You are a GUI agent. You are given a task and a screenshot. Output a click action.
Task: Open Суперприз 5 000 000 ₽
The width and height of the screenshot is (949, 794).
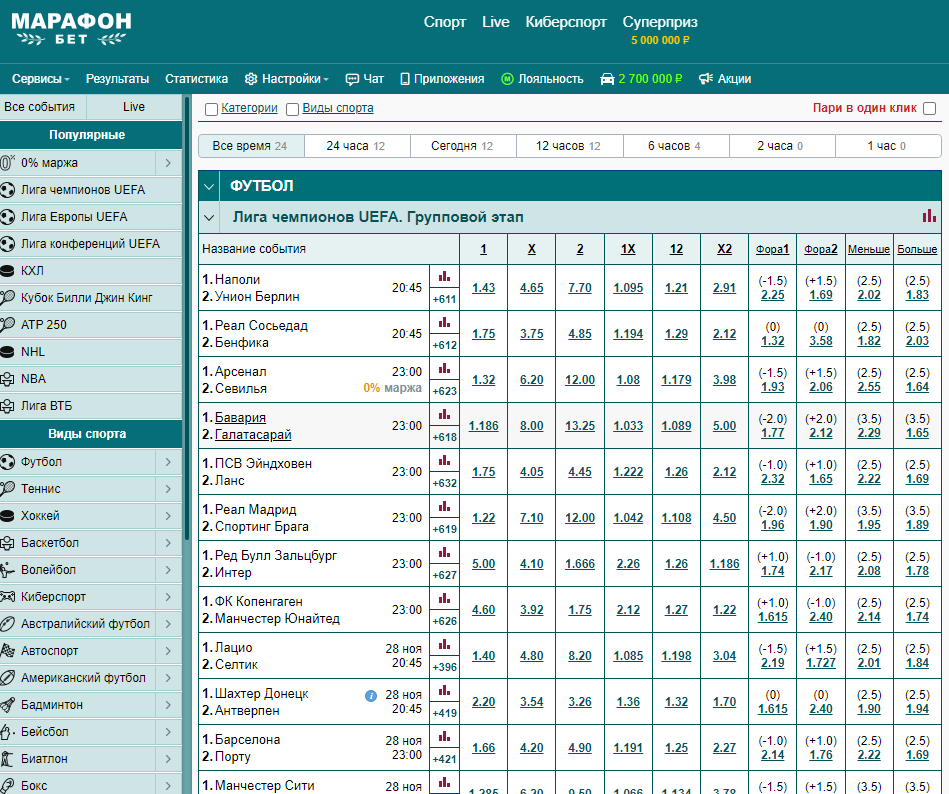660,29
